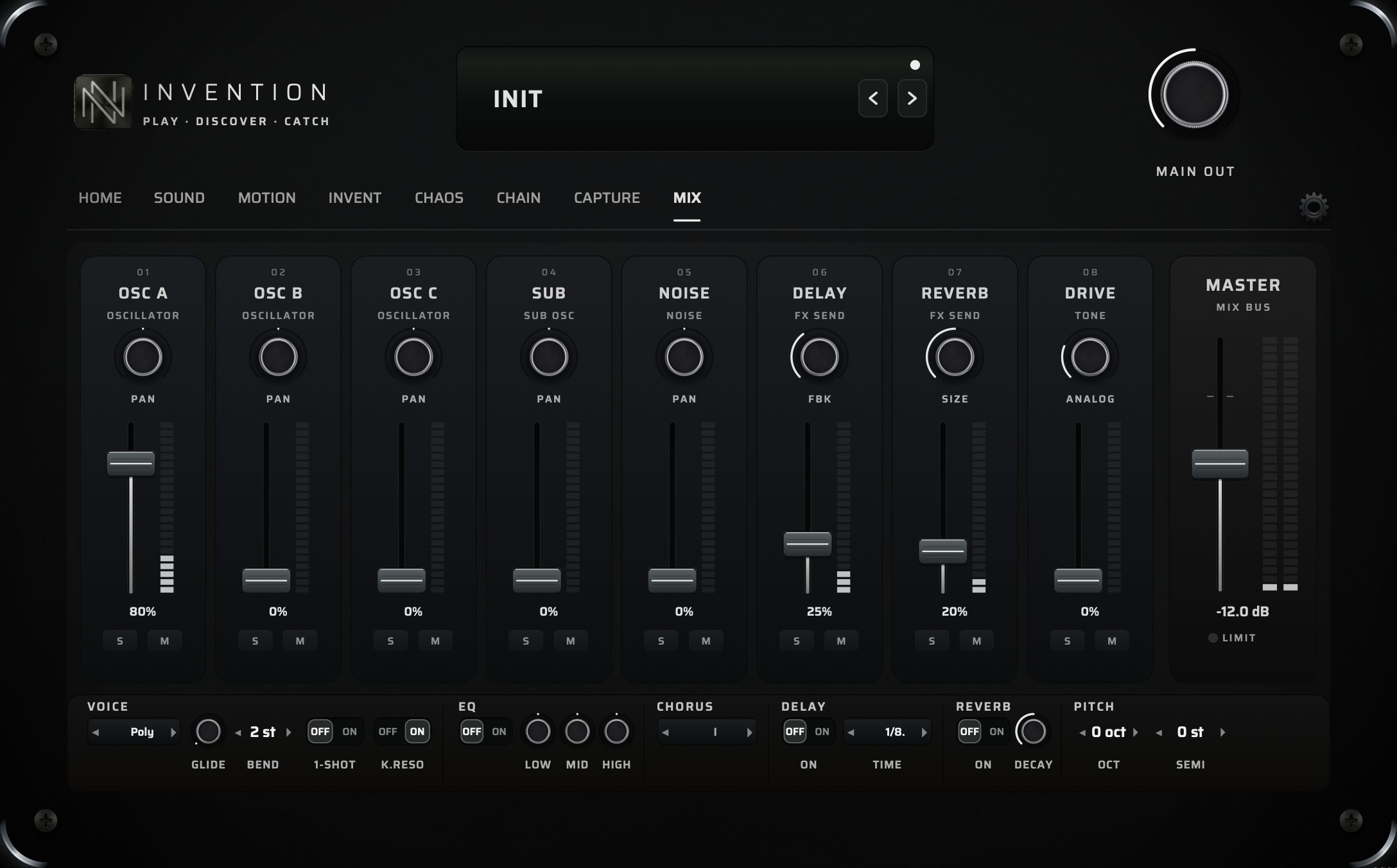Solo the SUB channel
Screen dimensions: 1397x868
[526, 641]
